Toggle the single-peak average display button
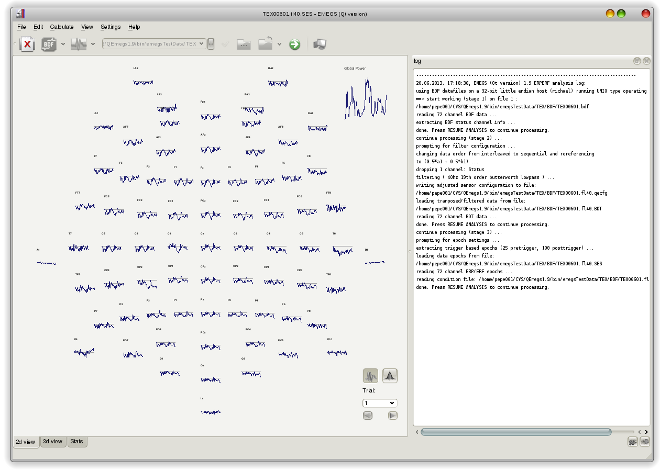The width and height of the screenshot is (660, 471). [390, 375]
